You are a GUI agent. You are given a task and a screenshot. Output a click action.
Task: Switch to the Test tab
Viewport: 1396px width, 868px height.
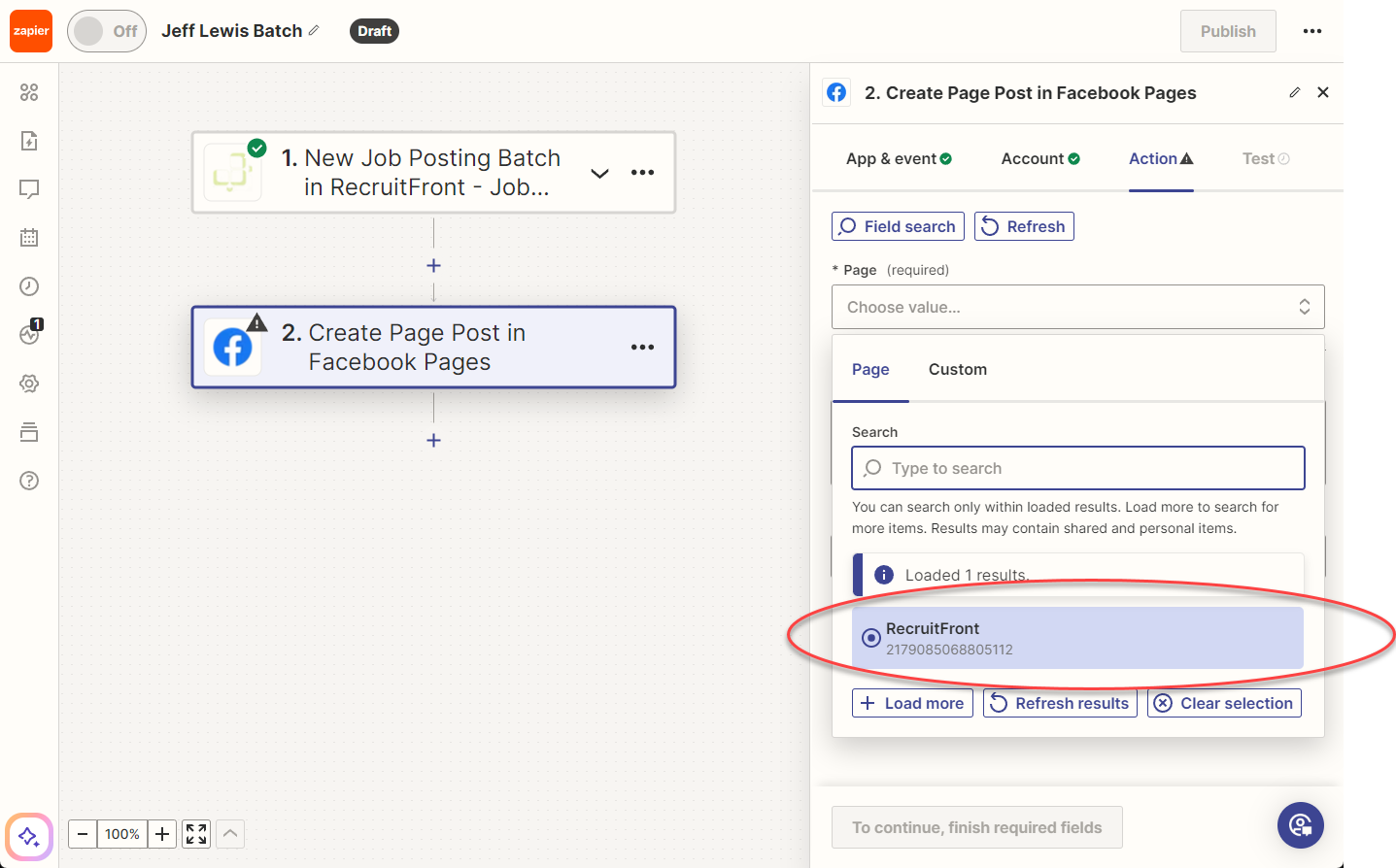[1266, 158]
